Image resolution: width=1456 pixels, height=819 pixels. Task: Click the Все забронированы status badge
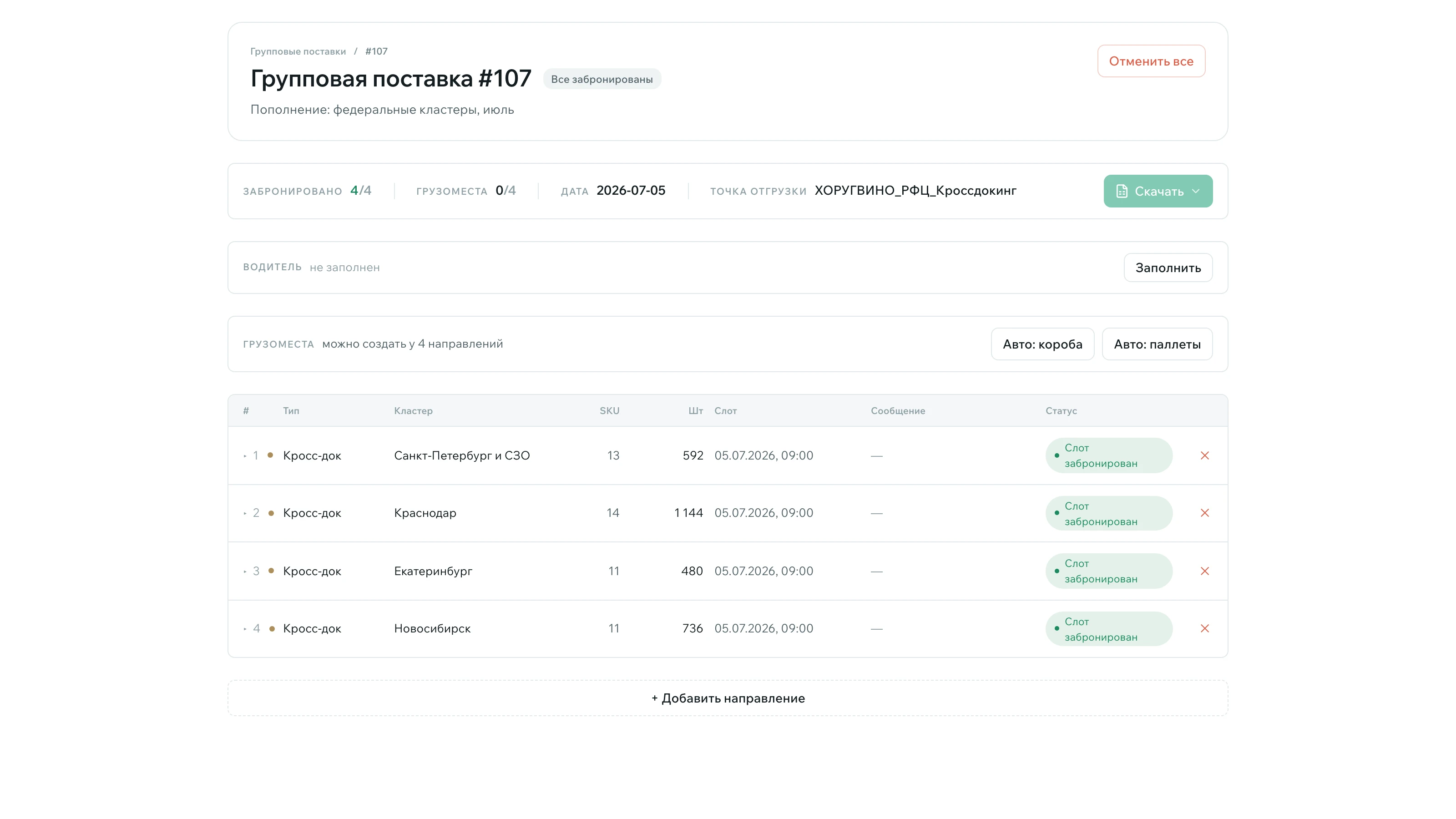[x=602, y=79]
